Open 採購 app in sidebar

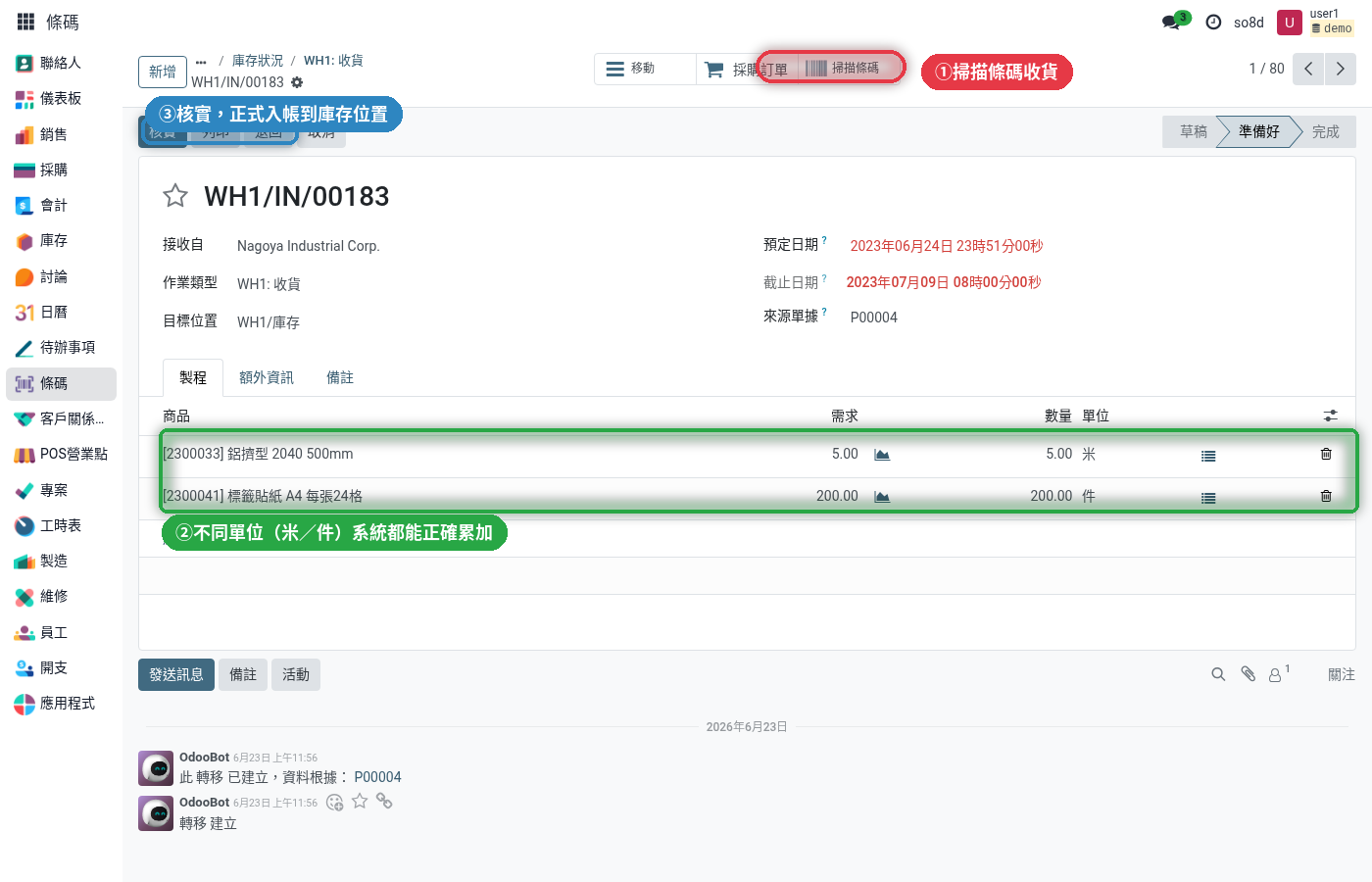click(x=61, y=170)
